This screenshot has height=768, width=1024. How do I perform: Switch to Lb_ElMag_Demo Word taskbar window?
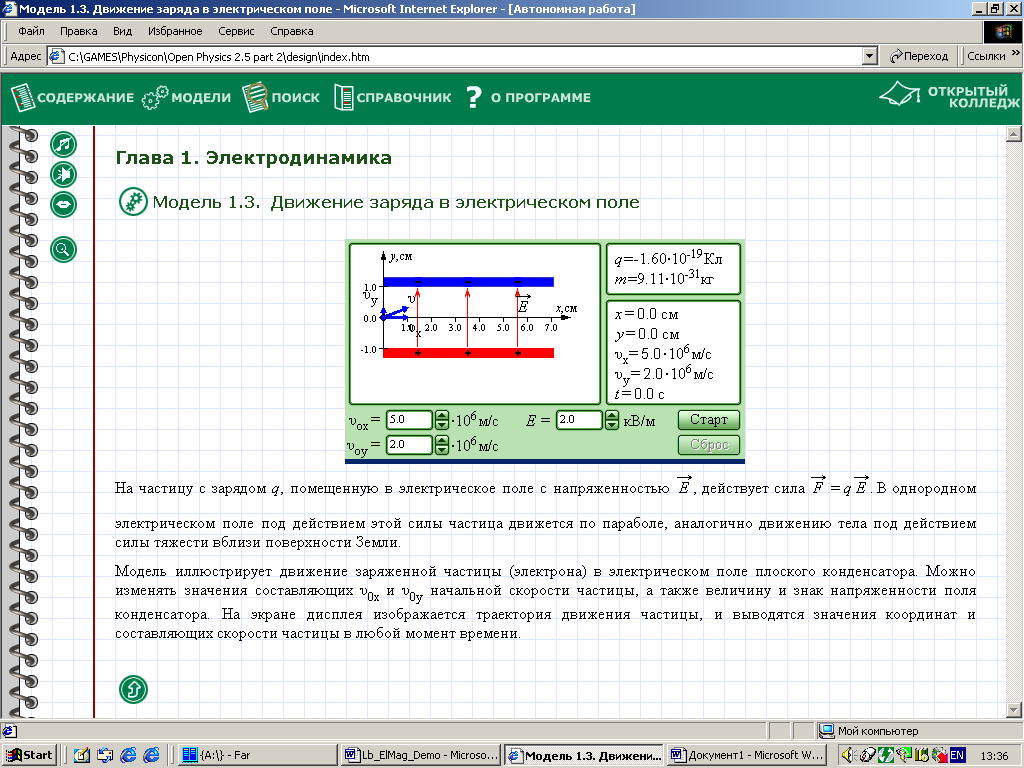421,755
